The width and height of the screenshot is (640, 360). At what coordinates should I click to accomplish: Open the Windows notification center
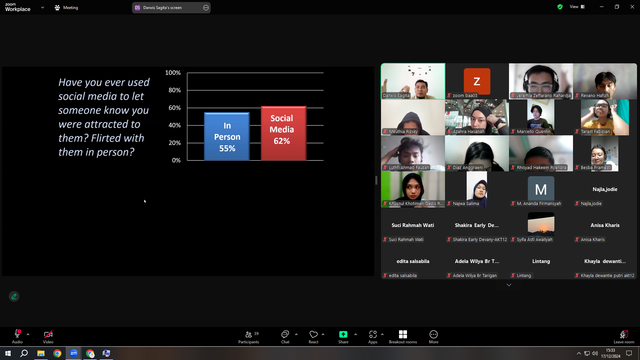(629, 353)
